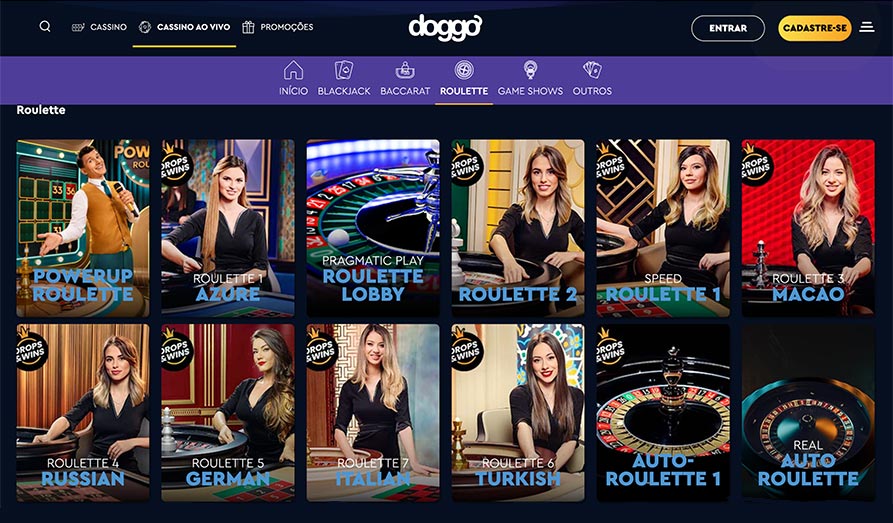This screenshot has width=893, height=523.
Task: Open the PowerUp Roulette game
Action: [83, 228]
